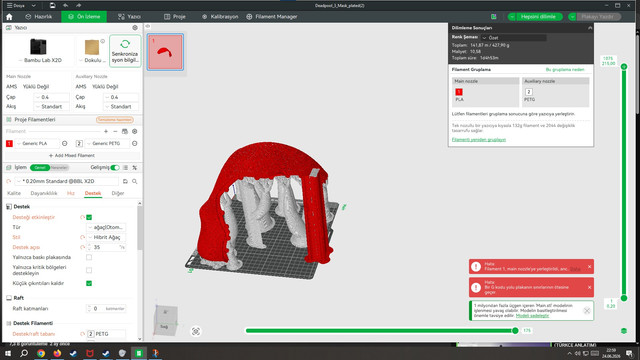Select the Diğer settings tab
This screenshot has height=360, width=640.
click(x=118, y=193)
